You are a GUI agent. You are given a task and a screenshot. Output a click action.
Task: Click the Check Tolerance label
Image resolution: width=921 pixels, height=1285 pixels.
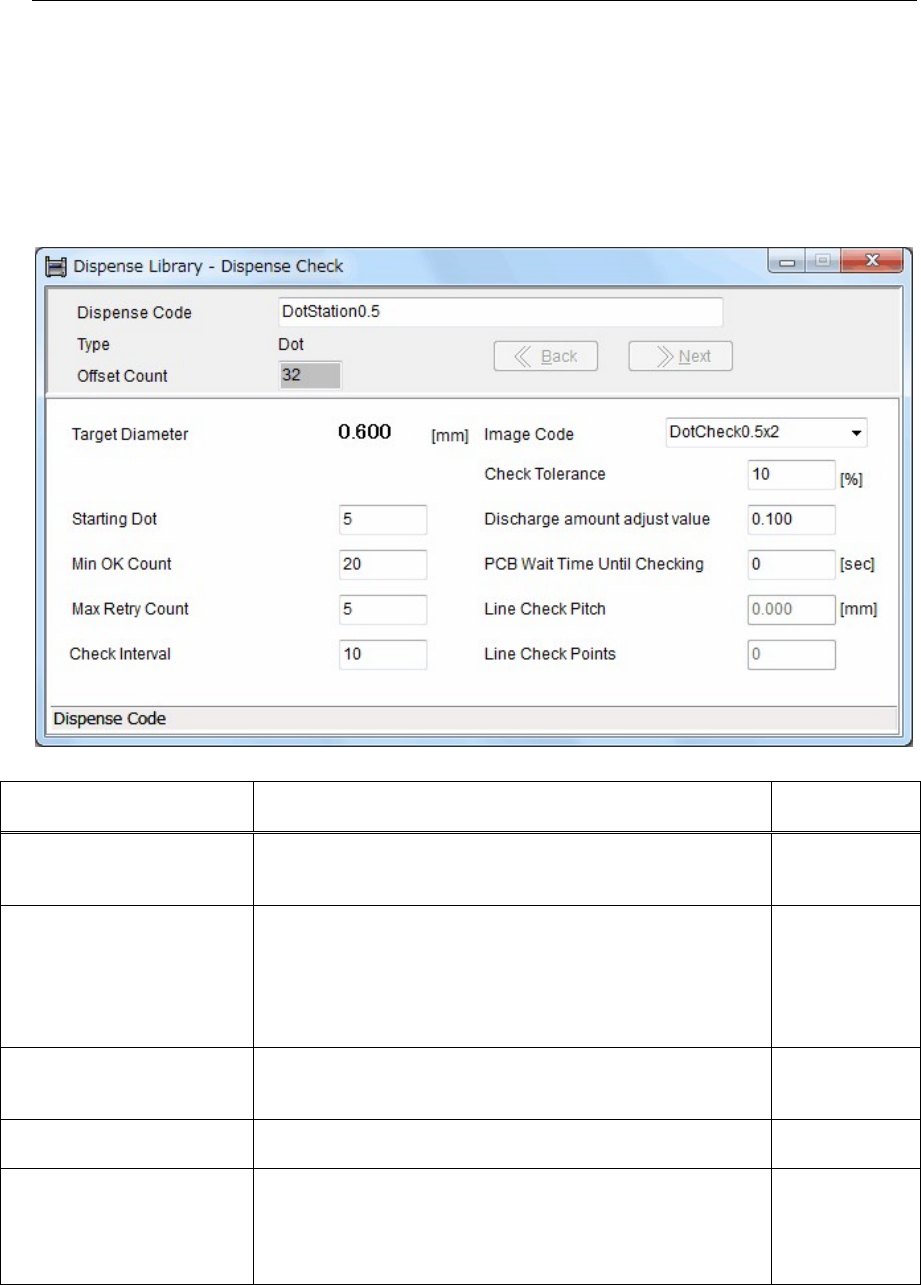click(545, 473)
